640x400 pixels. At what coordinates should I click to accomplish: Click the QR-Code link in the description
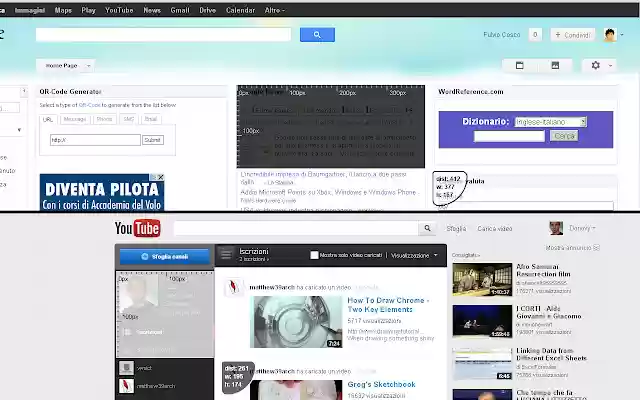(x=89, y=105)
